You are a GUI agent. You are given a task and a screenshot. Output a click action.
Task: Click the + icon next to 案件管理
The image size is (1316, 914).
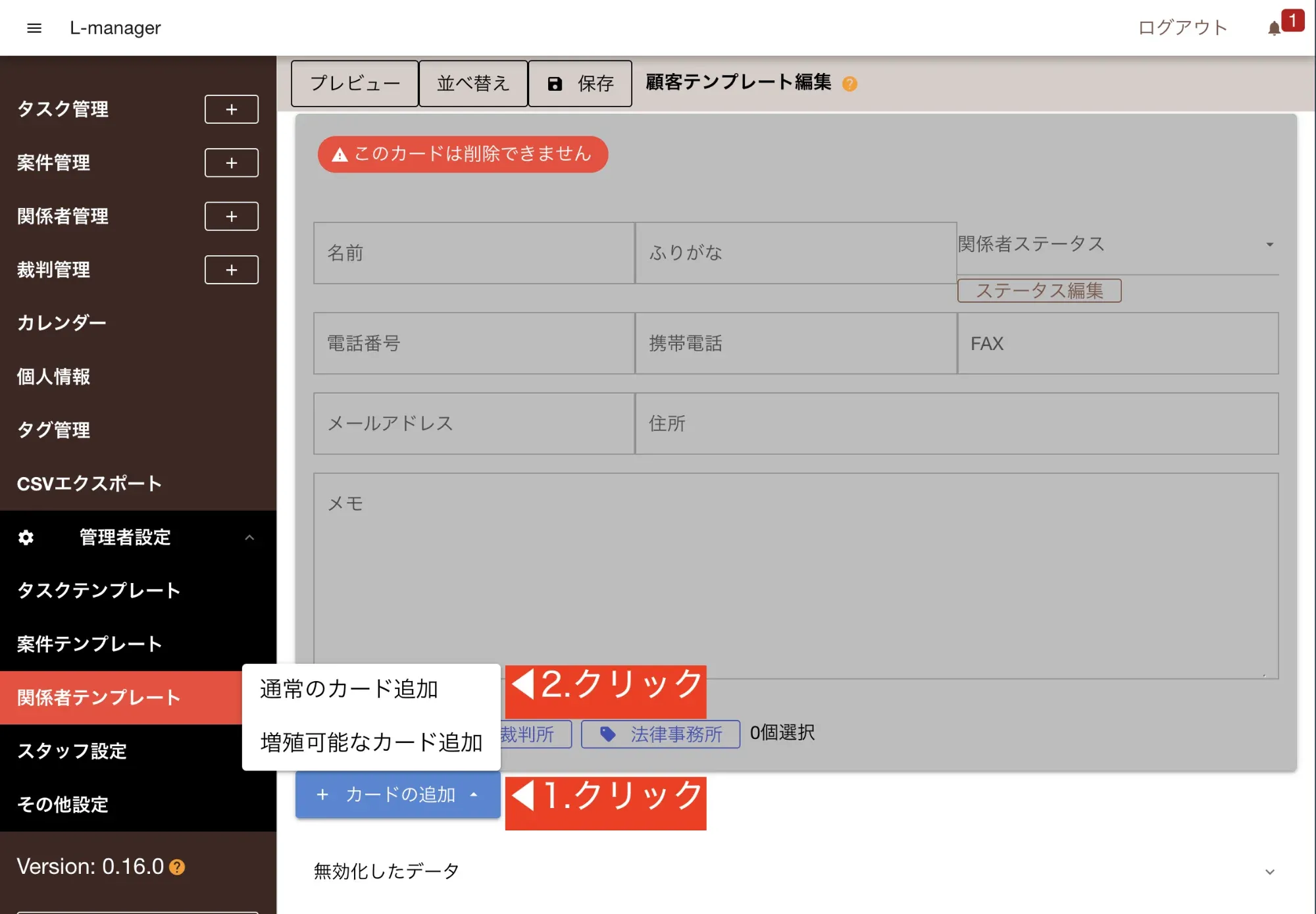click(x=231, y=163)
